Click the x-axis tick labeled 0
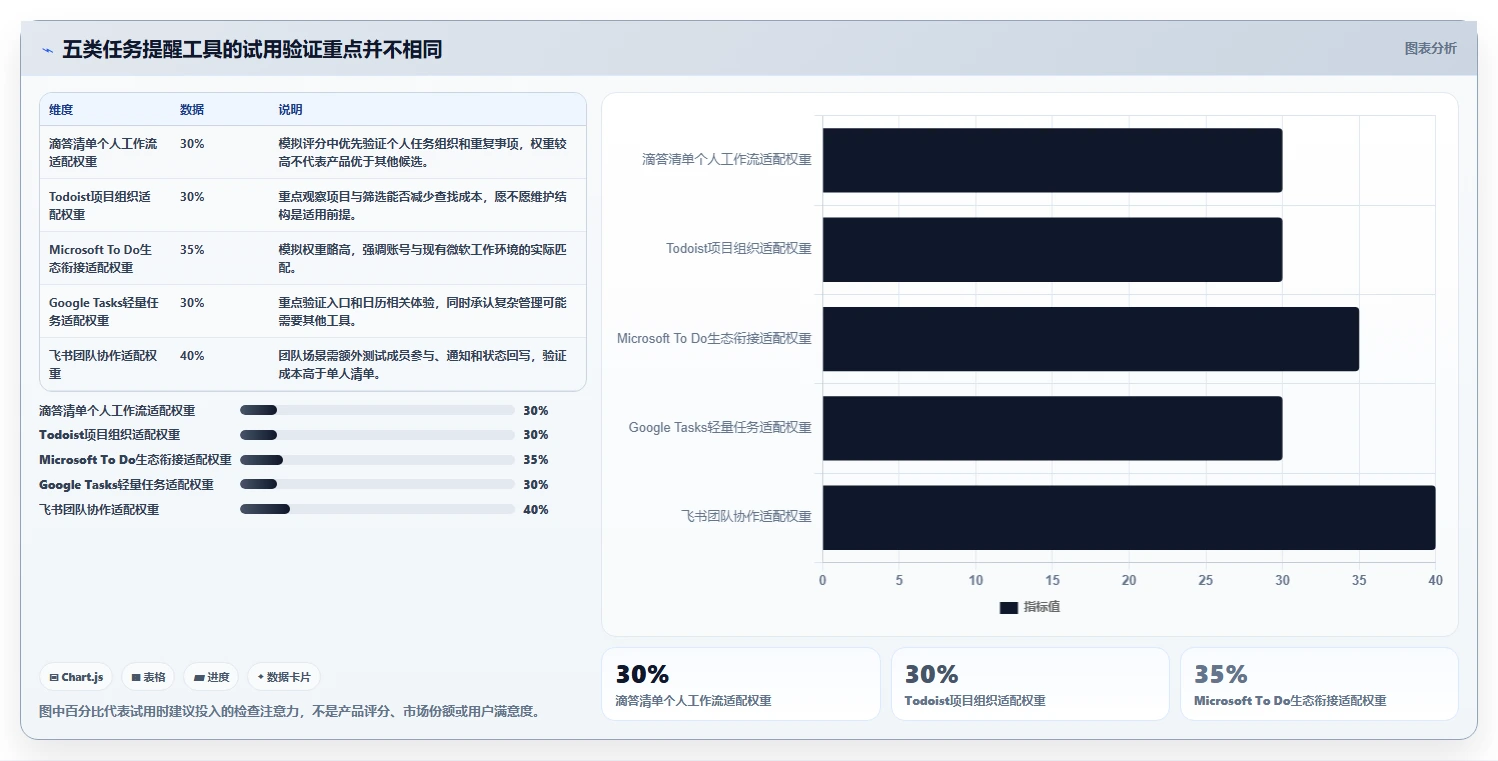The height and width of the screenshot is (761, 1498). point(823,580)
